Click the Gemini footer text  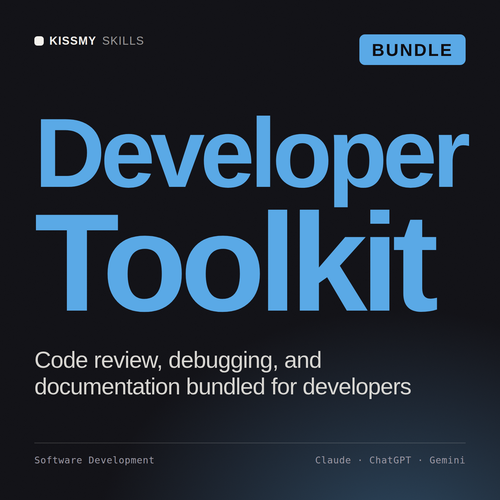447,460
